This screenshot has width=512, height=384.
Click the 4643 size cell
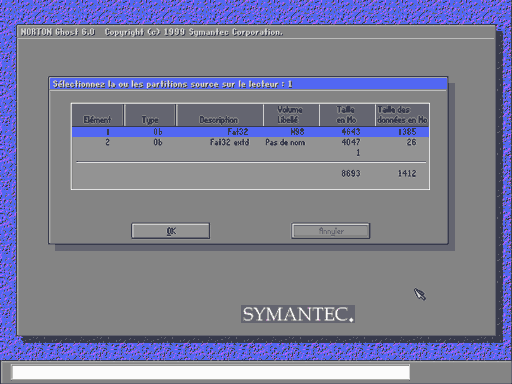351,132
